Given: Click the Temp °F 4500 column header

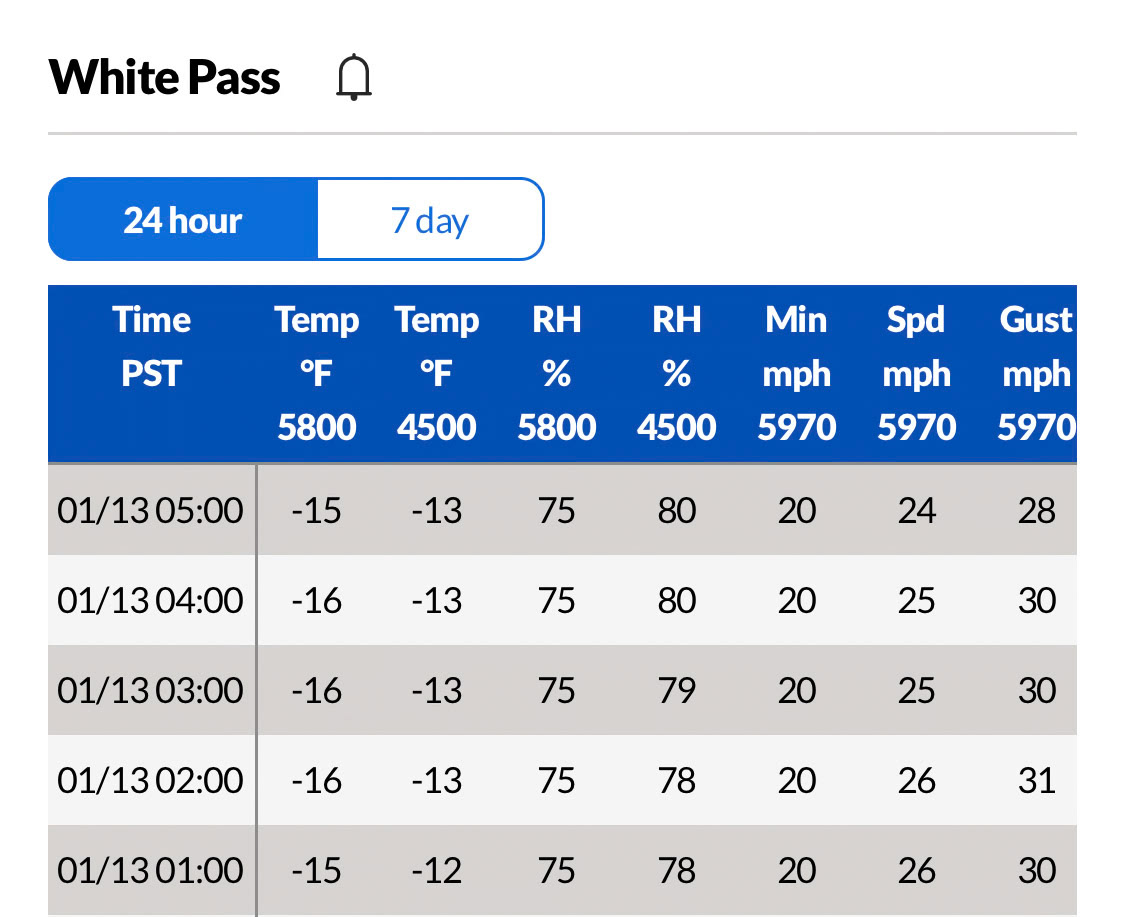Looking at the screenshot, I should (x=436, y=373).
